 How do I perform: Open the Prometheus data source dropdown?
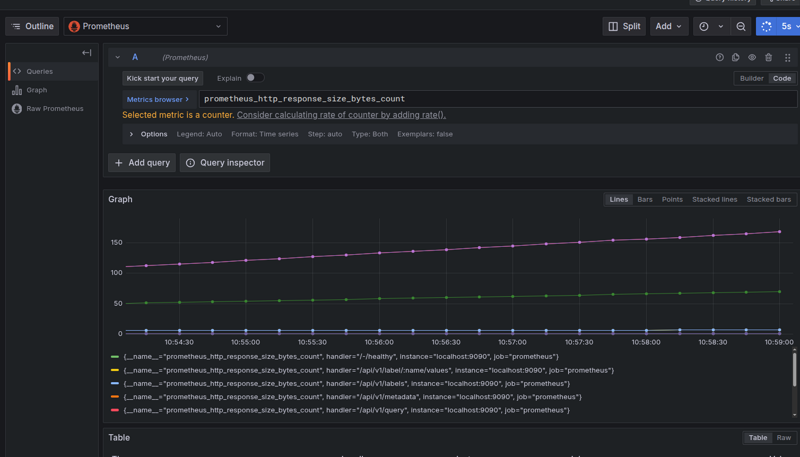145,26
